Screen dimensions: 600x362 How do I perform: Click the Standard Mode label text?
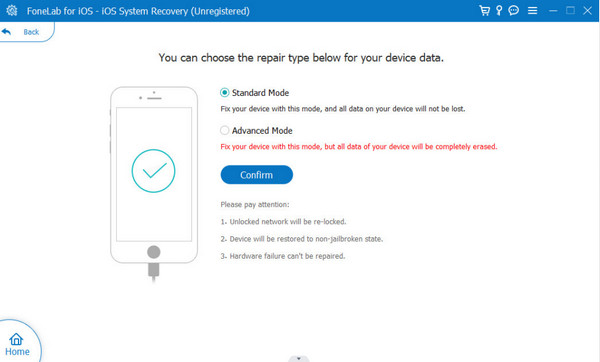pyautogui.click(x=260, y=93)
